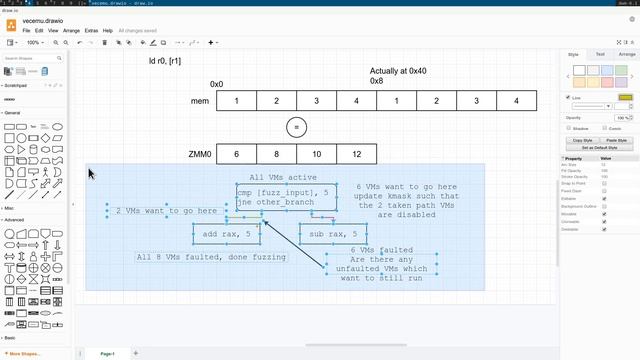The image size is (640, 360).
Task: Redo the last undone action
Action: tap(91, 42)
